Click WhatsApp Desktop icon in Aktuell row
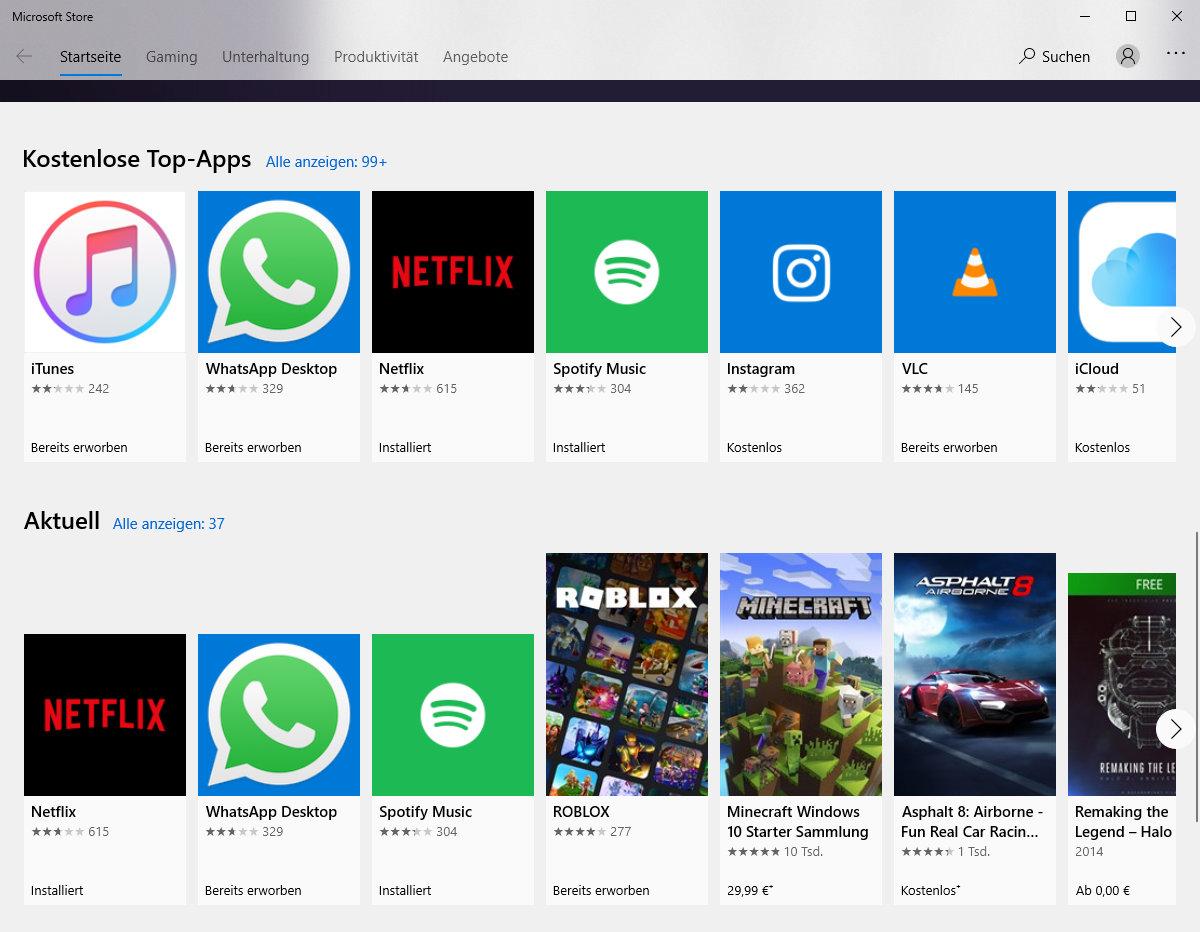The width and height of the screenshot is (1200, 932). coord(278,714)
